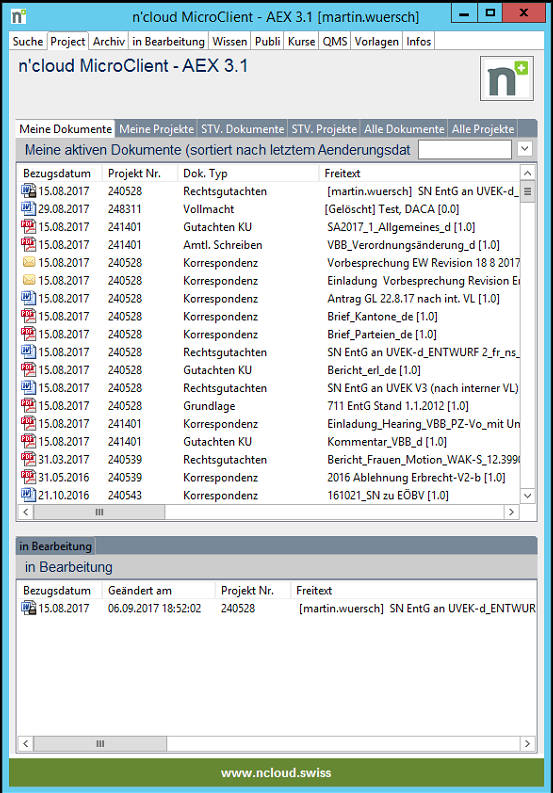Switch to the Alle Projekte tab
Image resolution: width=553 pixels, height=793 pixels.
click(x=483, y=129)
